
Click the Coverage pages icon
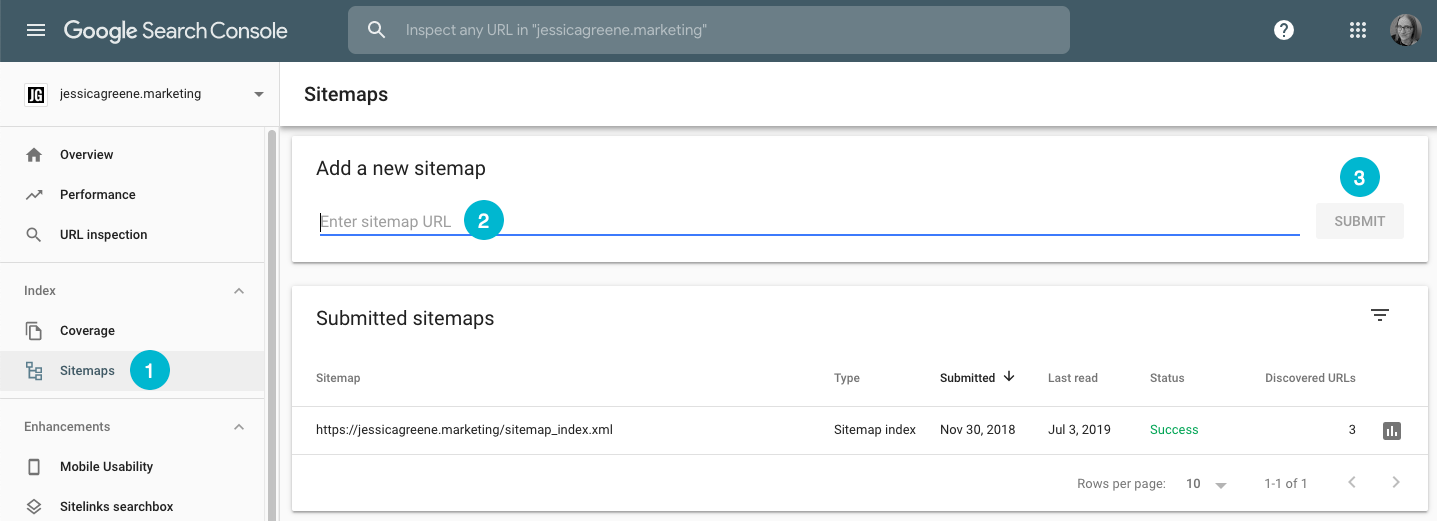34,331
